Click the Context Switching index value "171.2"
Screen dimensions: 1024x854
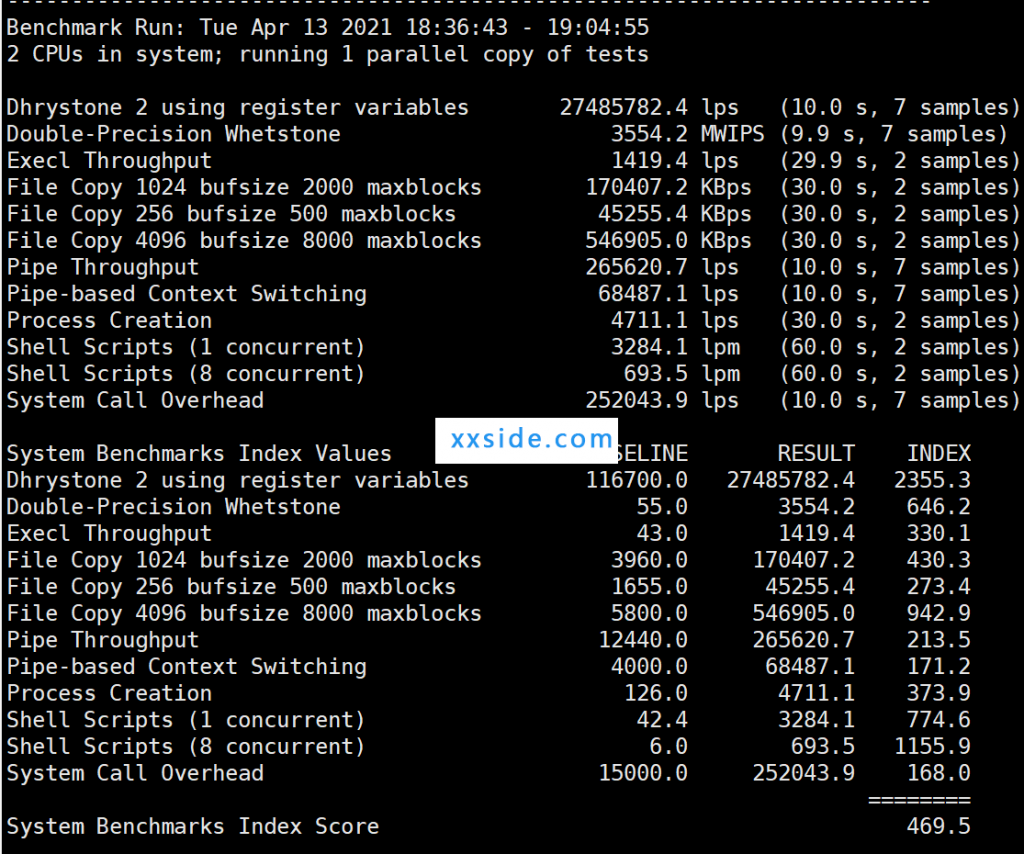[x=938, y=667]
